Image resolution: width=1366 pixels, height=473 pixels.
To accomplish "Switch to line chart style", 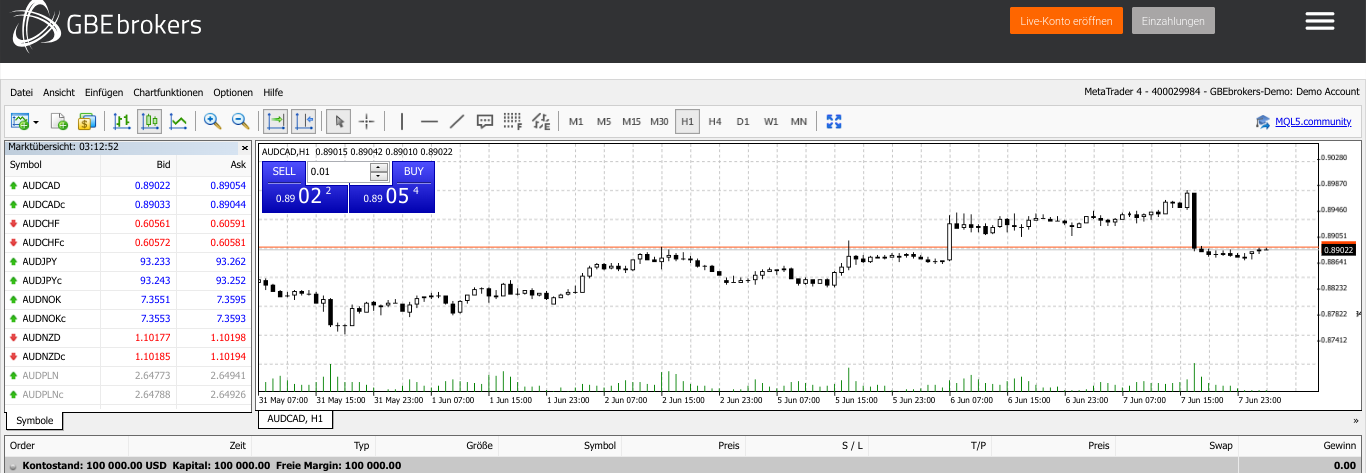I will pos(178,121).
